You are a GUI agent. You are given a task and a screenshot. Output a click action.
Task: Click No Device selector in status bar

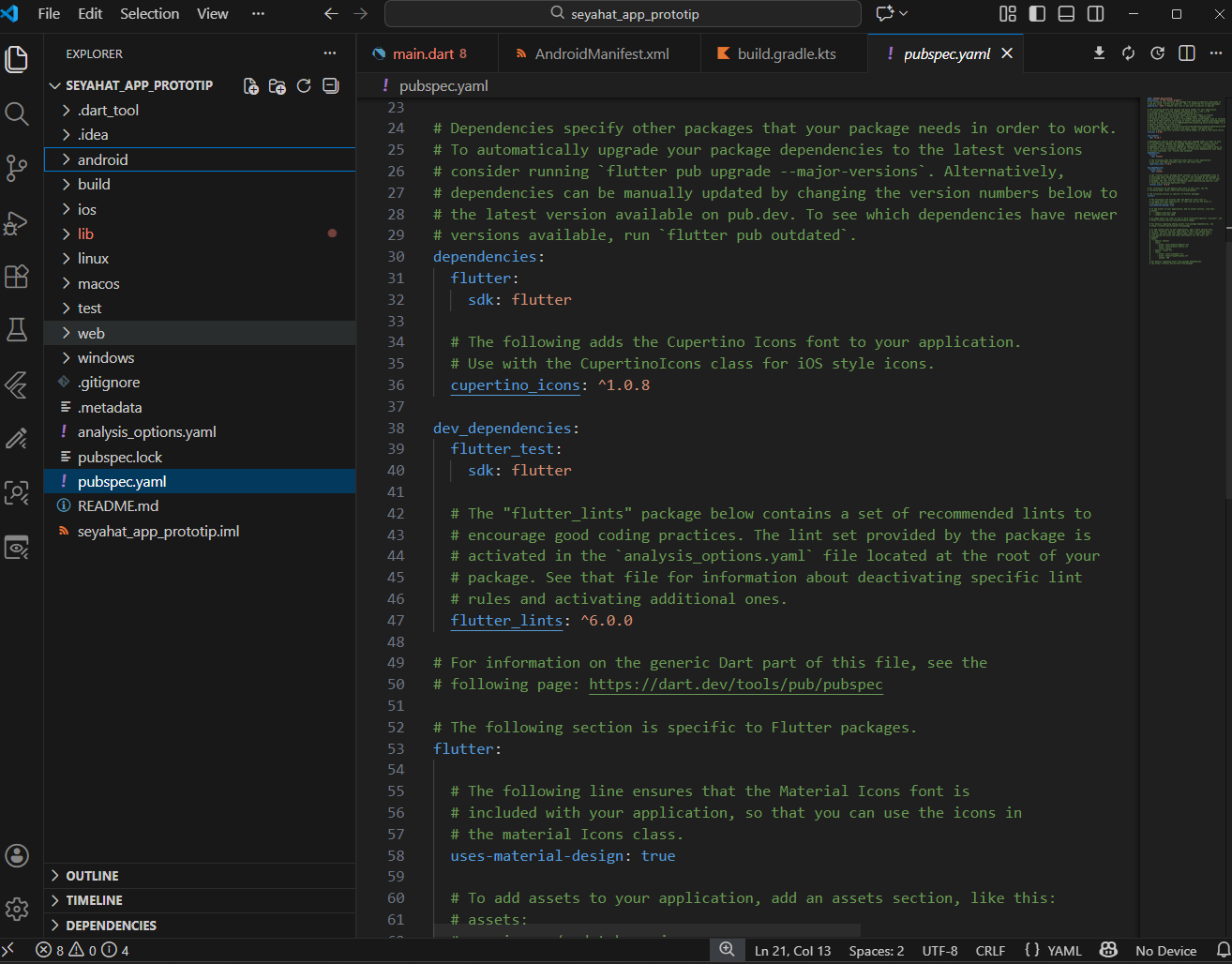click(x=1166, y=950)
